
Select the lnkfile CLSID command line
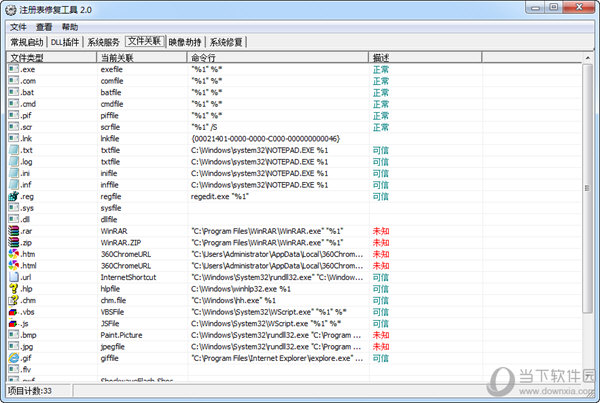[265, 139]
